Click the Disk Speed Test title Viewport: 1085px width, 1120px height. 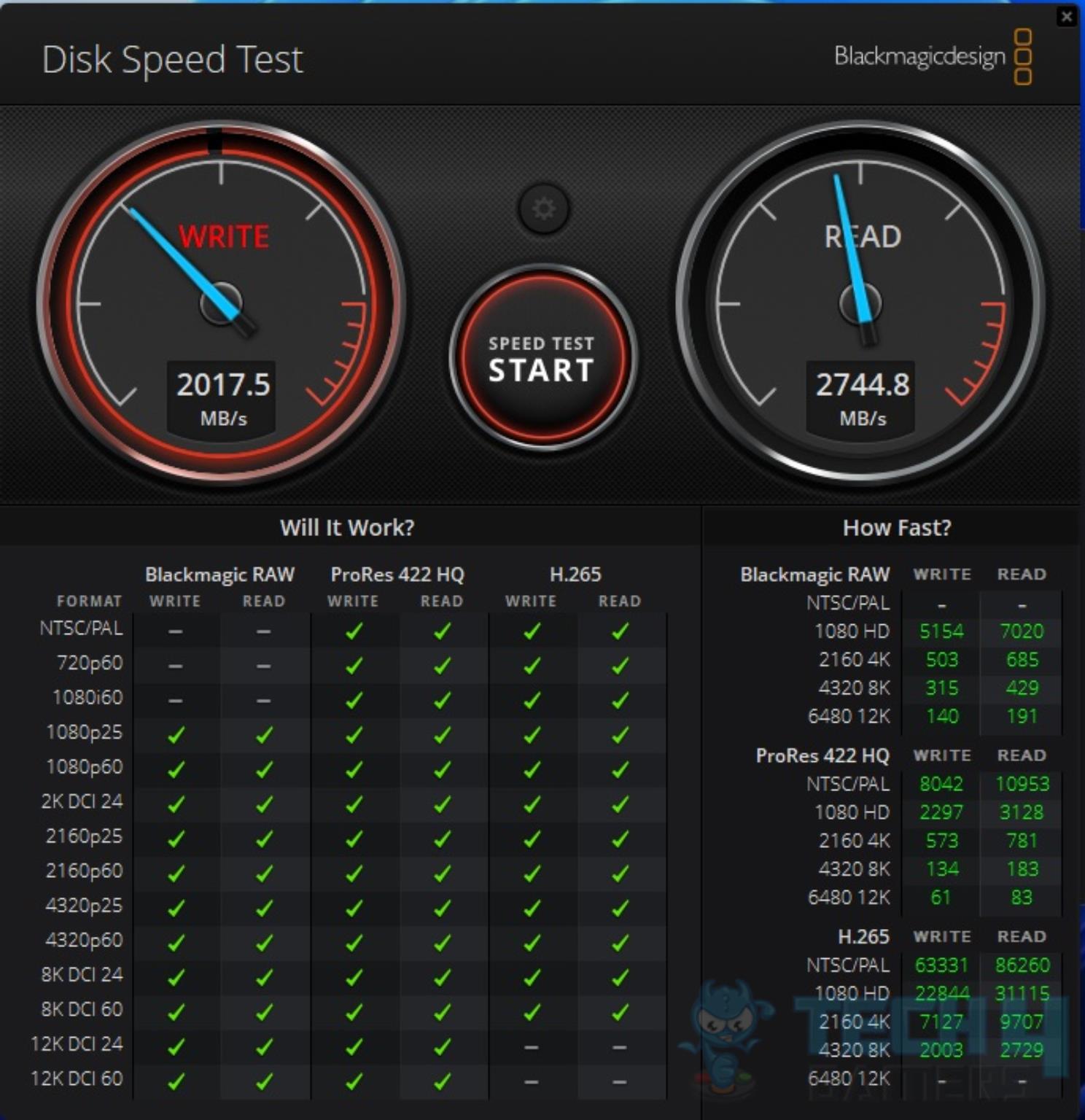tap(172, 60)
